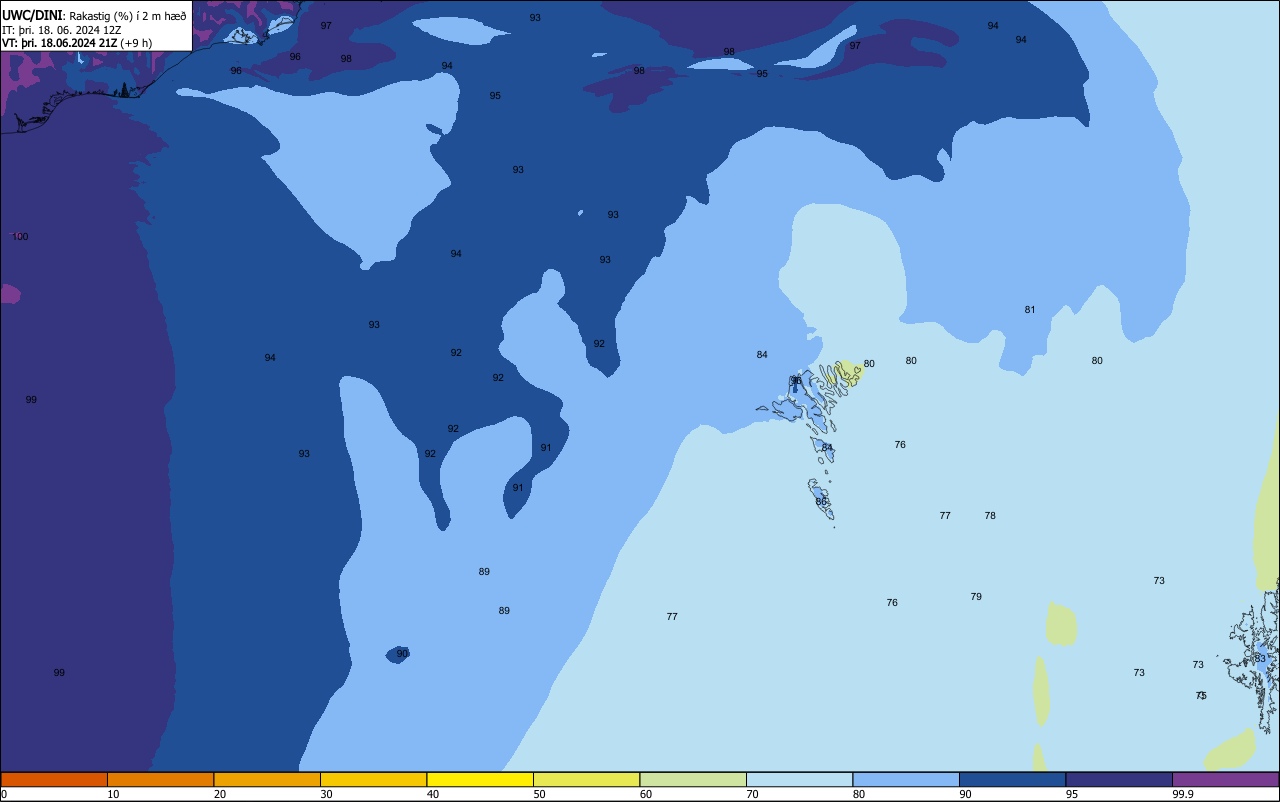Click the legend tick label '50'
This screenshot has height=802, width=1280.
coord(540,794)
